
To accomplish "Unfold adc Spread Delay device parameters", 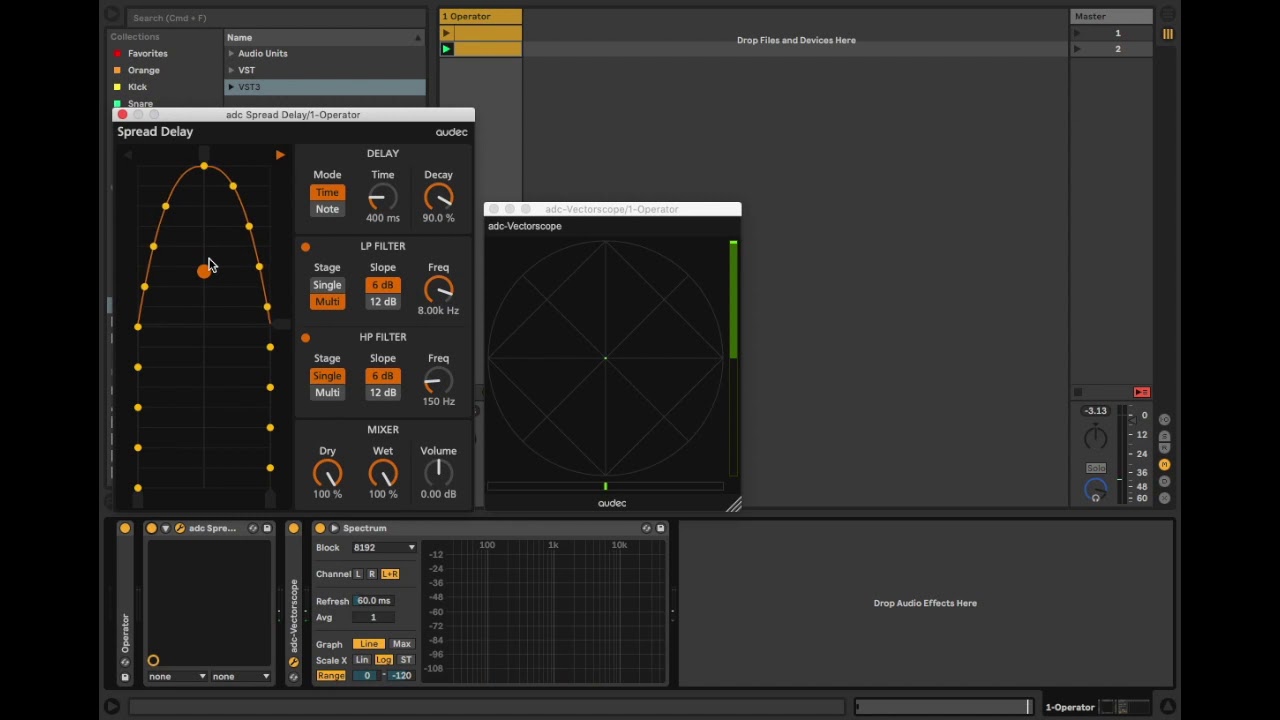I will 165,528.
